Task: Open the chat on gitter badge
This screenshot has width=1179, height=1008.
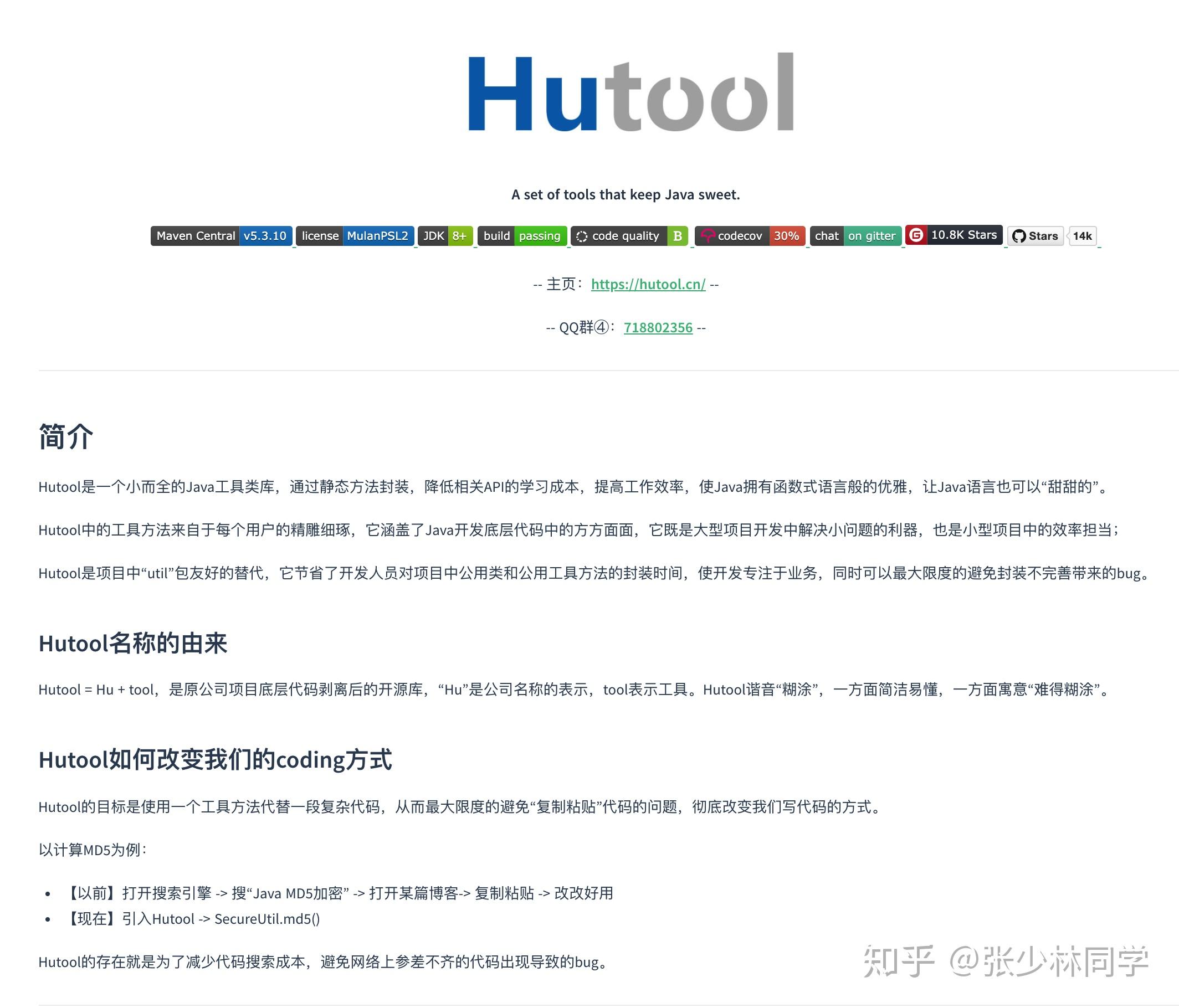Action: pyautogui.click(x=855, y=235)
